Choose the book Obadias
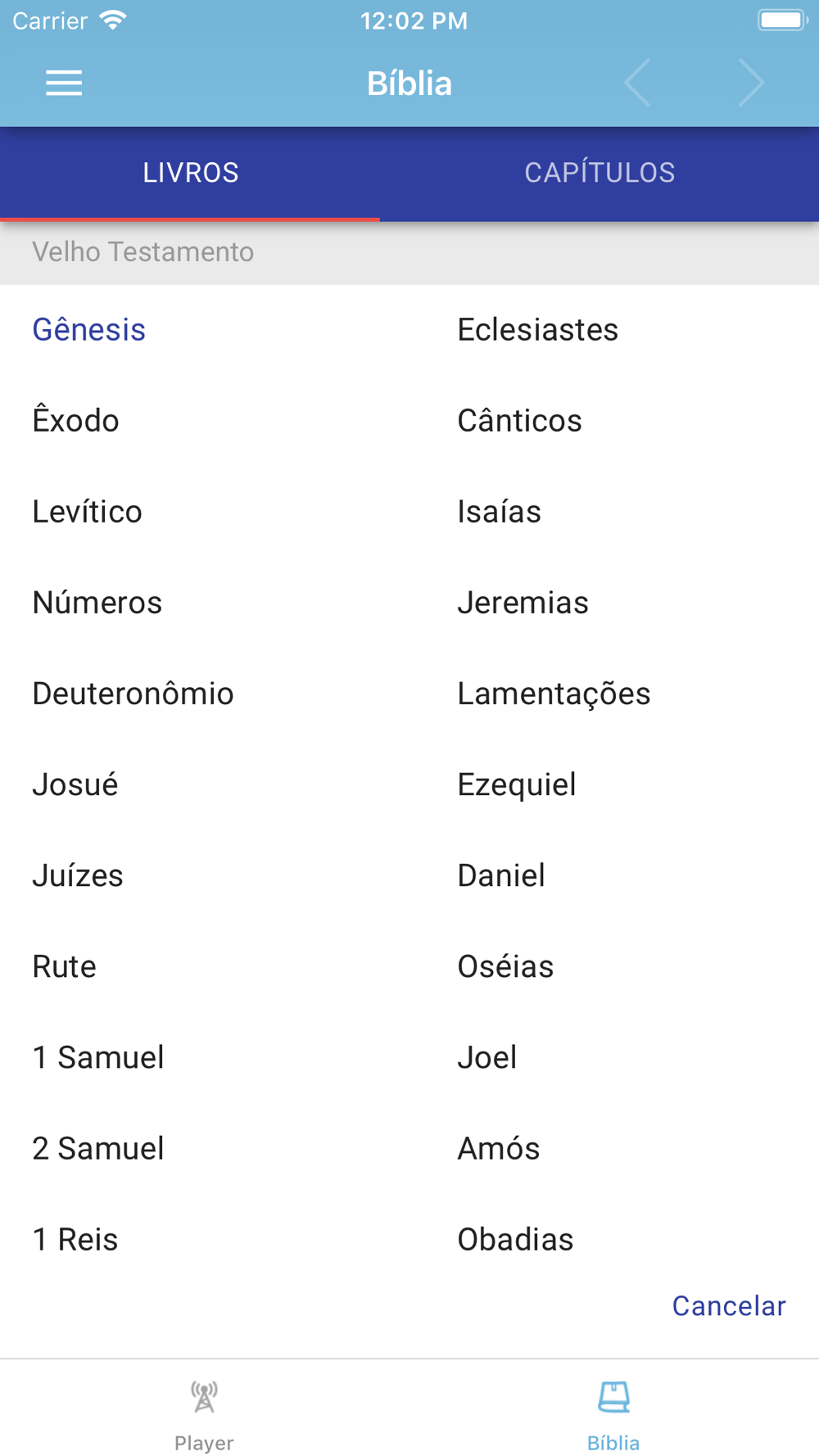The image size is (819, 1456). [515, 1240]
